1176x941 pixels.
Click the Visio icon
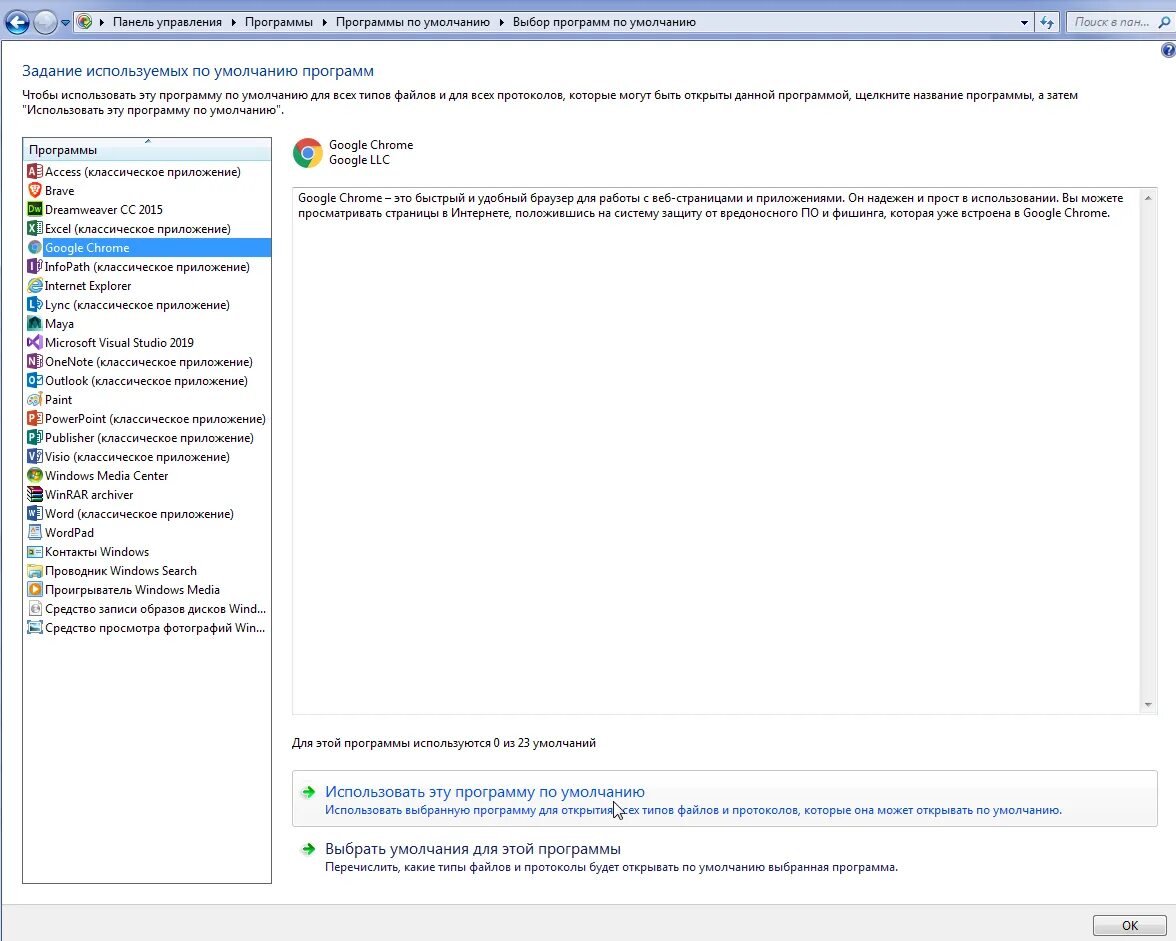(34, 457)
